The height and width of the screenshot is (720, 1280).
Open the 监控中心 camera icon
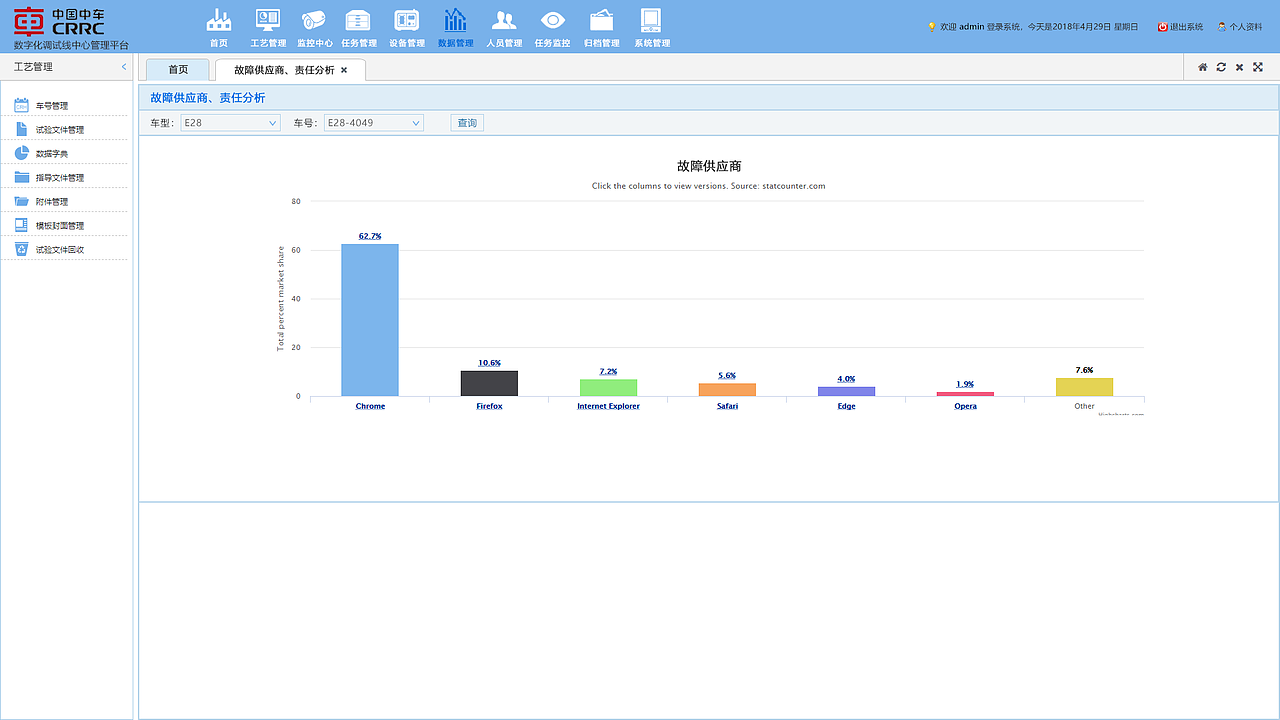[314, 20]
